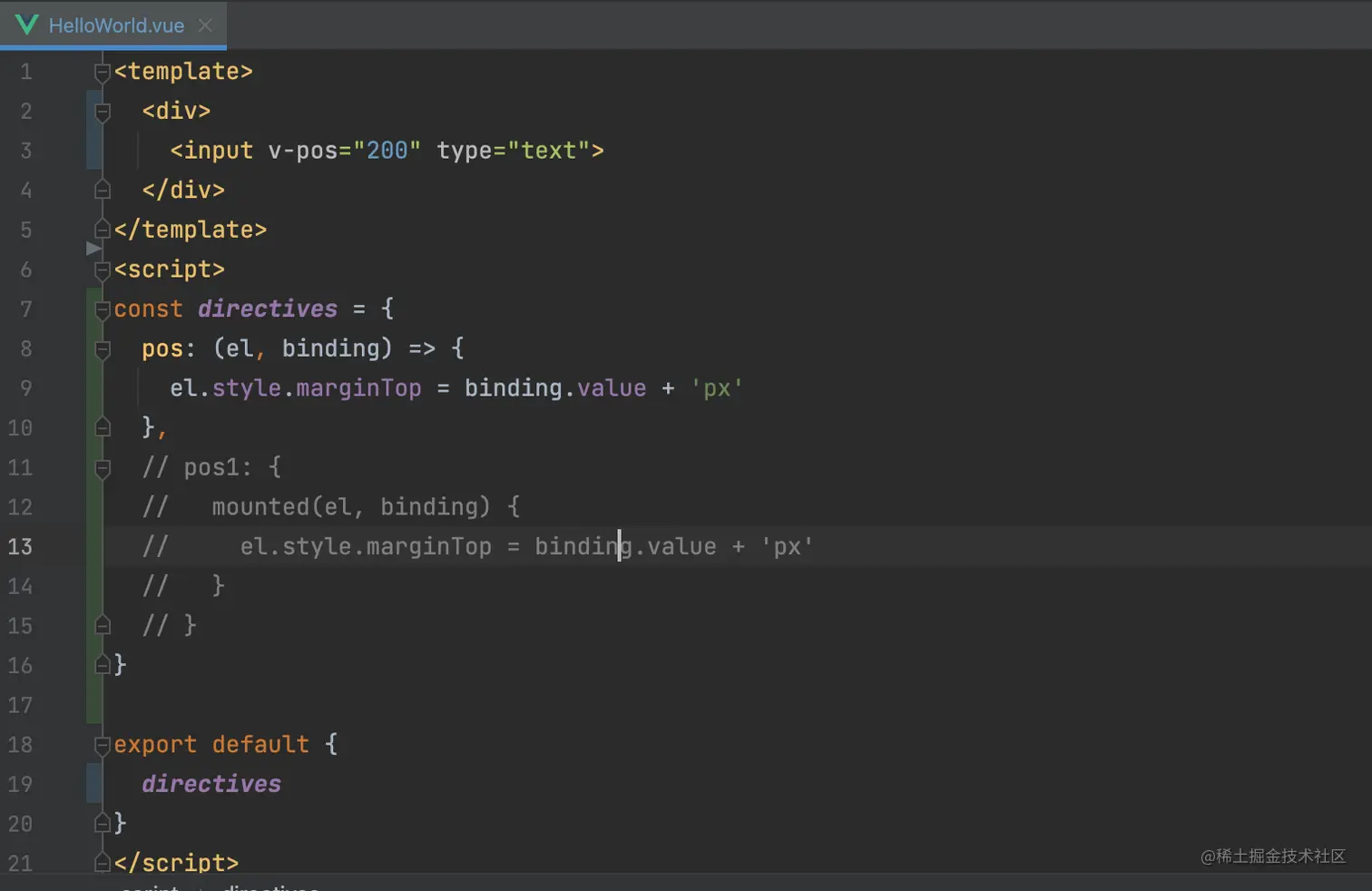Click 'marginTop' on line 9
The height and width of the screenshot is (891, 1372).
coord(358,388)
